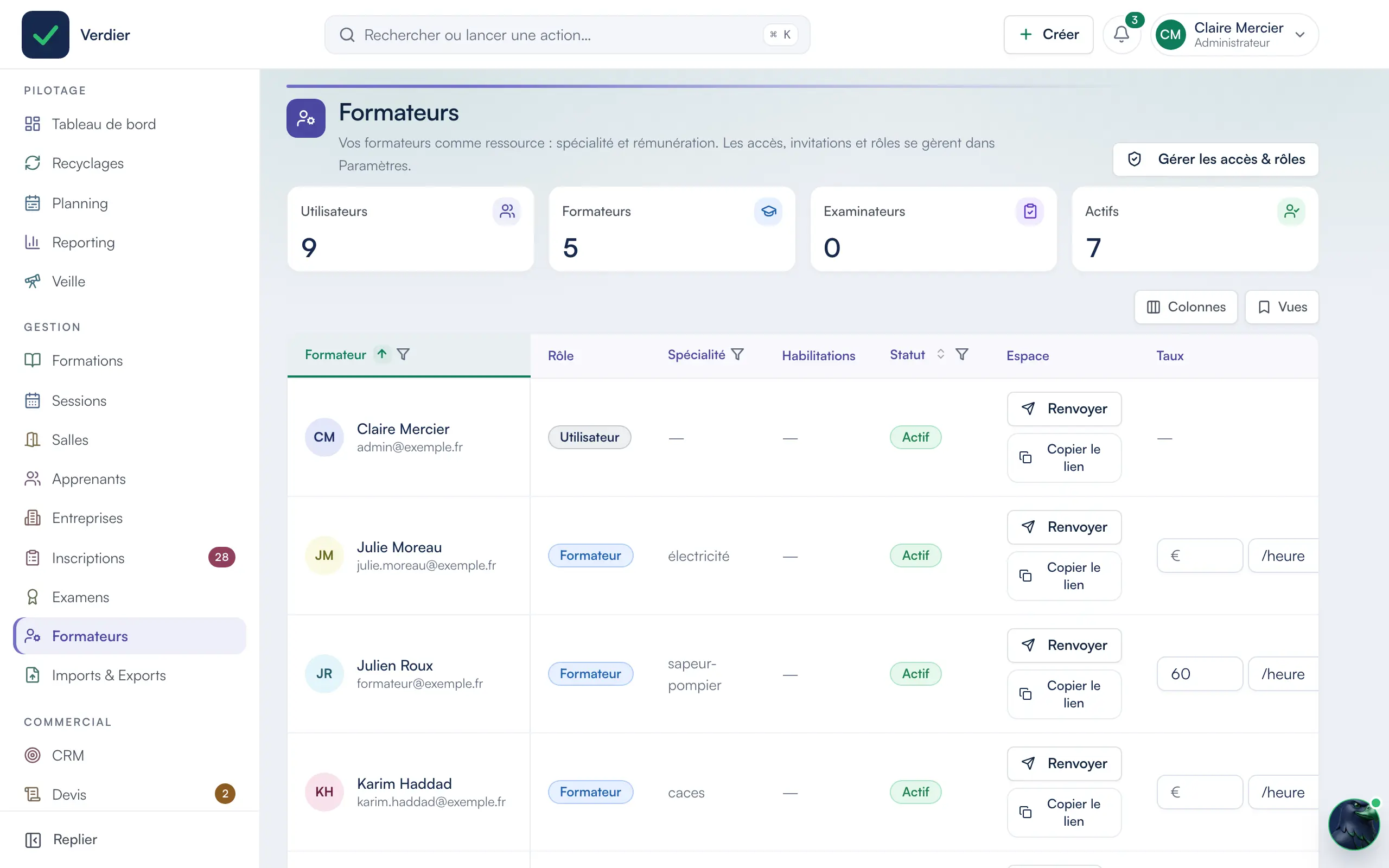This screenshot has width=1389, height=868.
Task: Click the Créer button
Action: click(x=1049, y=34)
